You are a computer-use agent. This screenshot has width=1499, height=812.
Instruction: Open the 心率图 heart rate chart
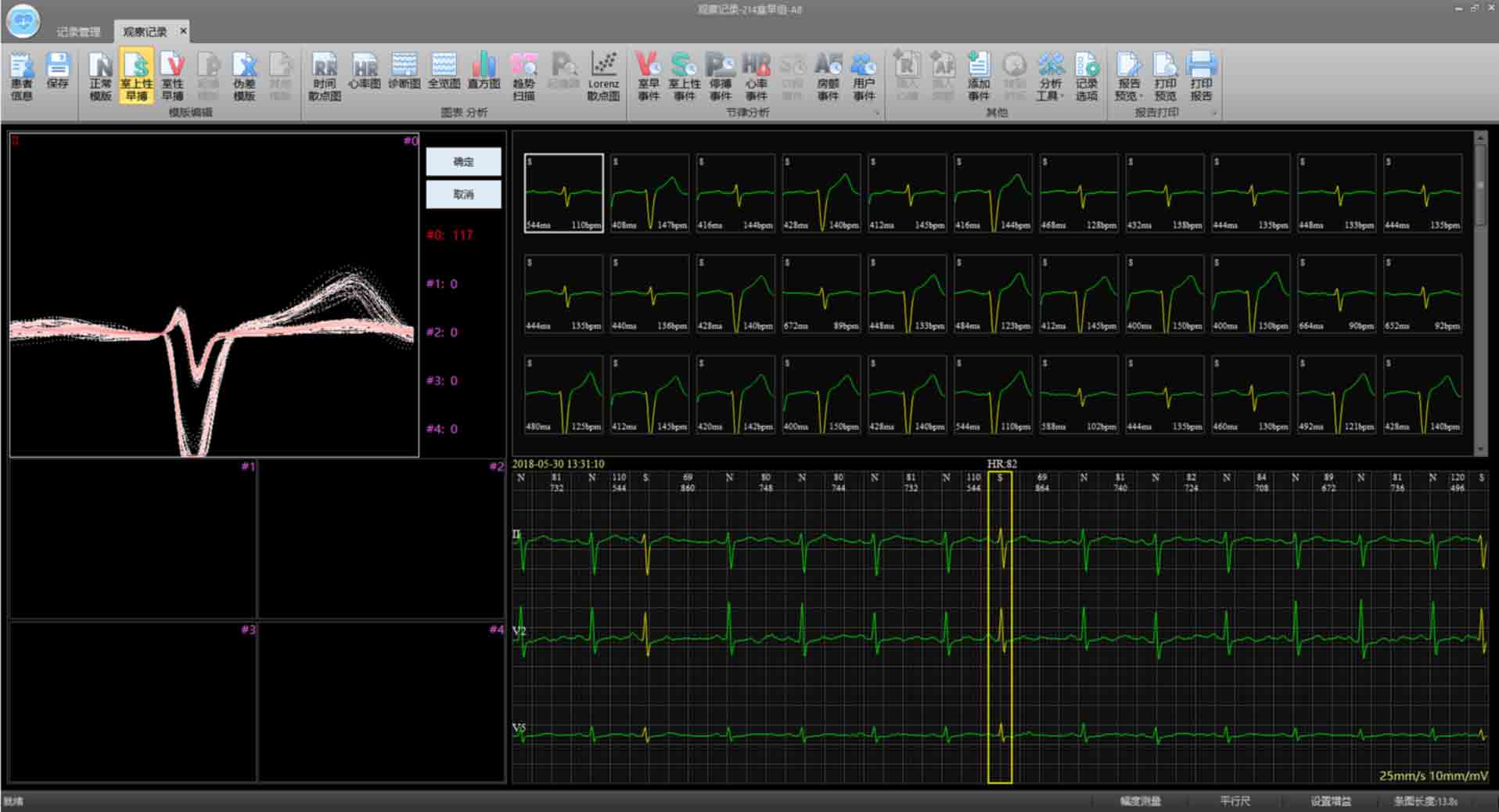365,70
